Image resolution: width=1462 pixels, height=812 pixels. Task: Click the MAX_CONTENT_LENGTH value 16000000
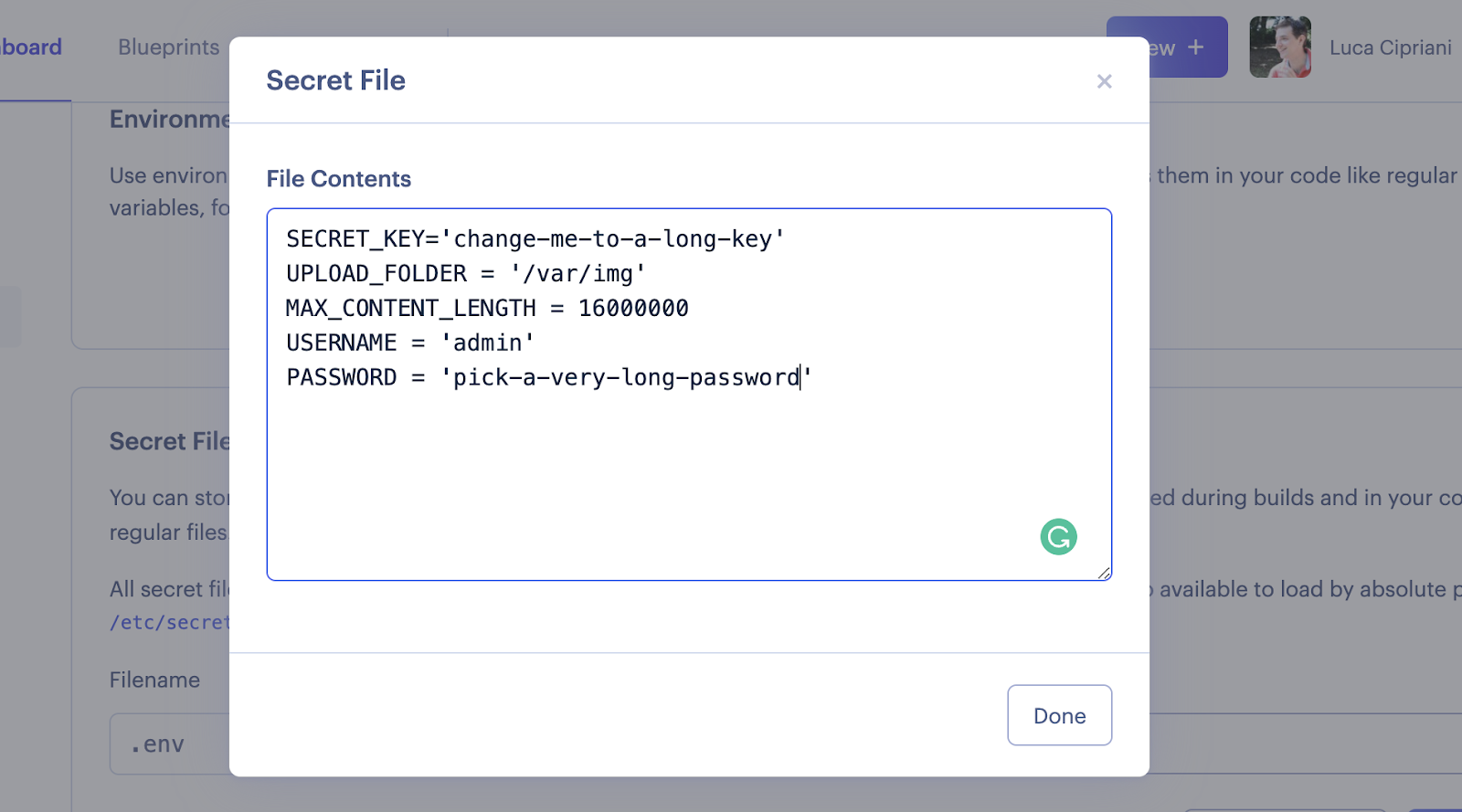[x=633, y=309]
